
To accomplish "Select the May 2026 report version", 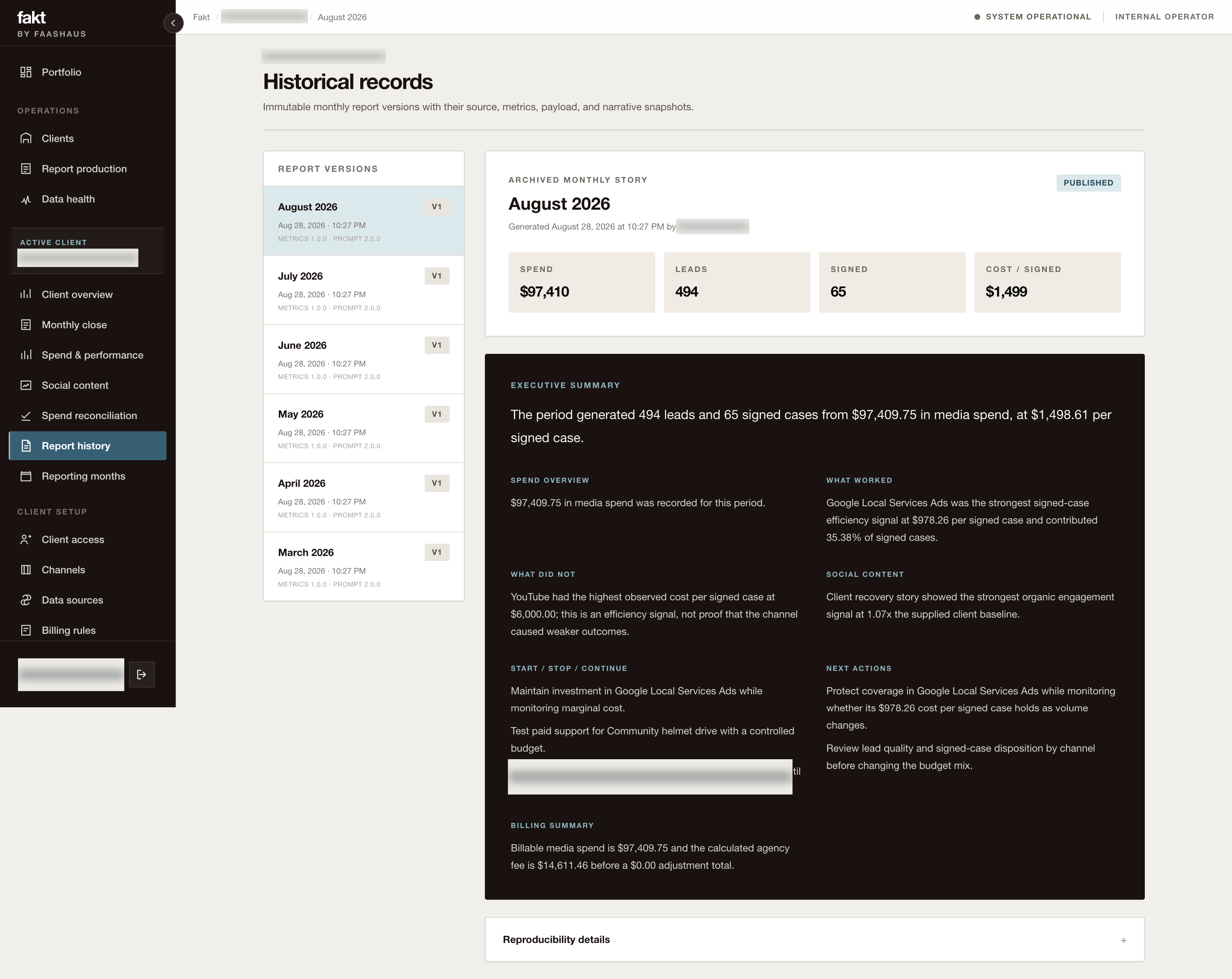I will coord(363,429).
